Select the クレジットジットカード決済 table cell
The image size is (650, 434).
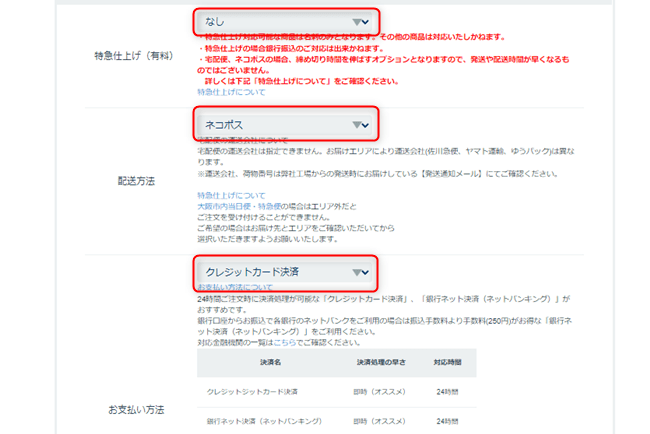[x=252, y=392]
